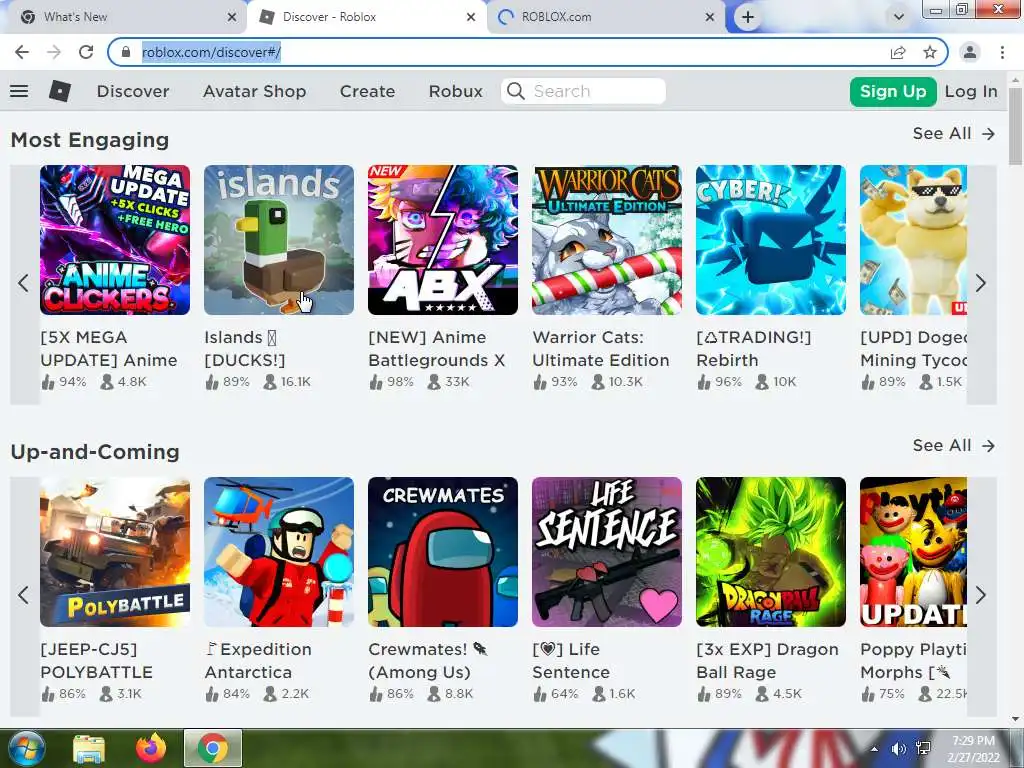
Task: Close the ROBLOX.com tab
Action: tap(710, 17)
